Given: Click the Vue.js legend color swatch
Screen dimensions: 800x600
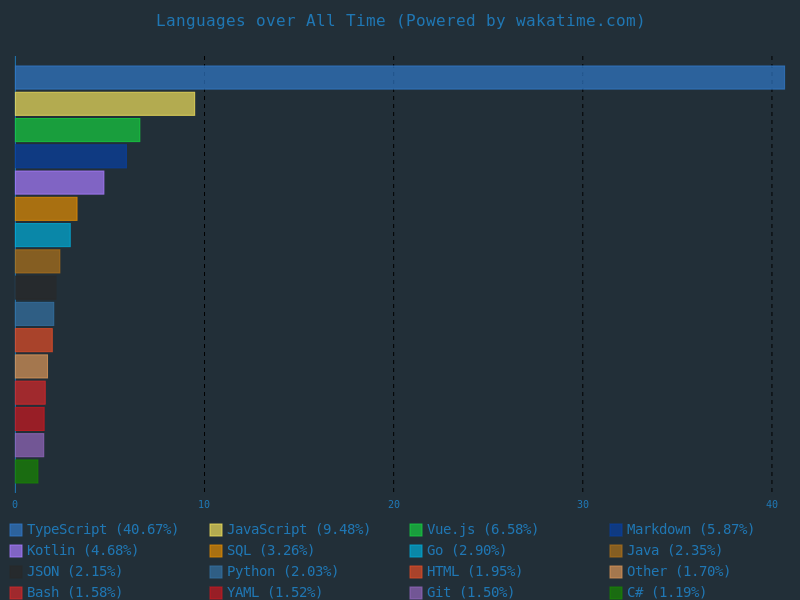Looking at the screenshot, I should [416, 530].
